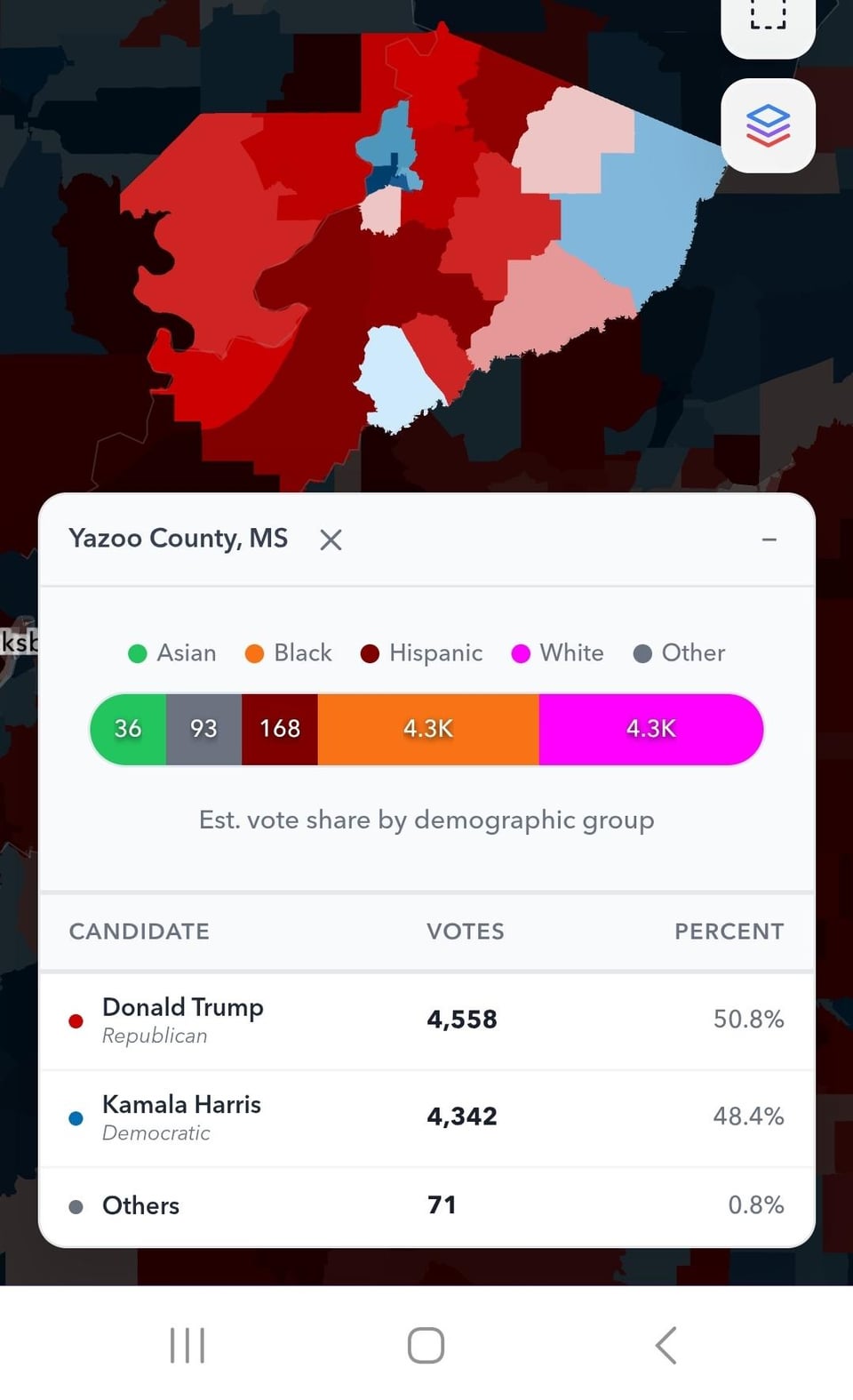Click the orange 4.3K bar segment
This screenshot has width=853, height=1400.
(428, 729)
